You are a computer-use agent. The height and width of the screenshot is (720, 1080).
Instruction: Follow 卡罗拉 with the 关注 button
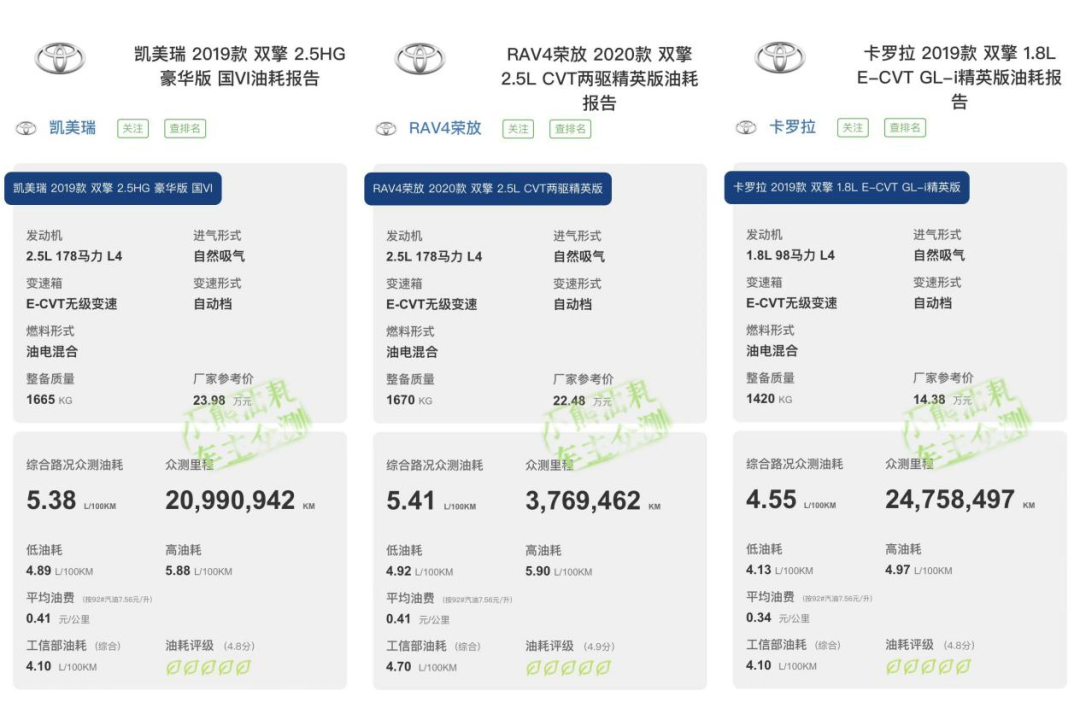coord(853,127)
